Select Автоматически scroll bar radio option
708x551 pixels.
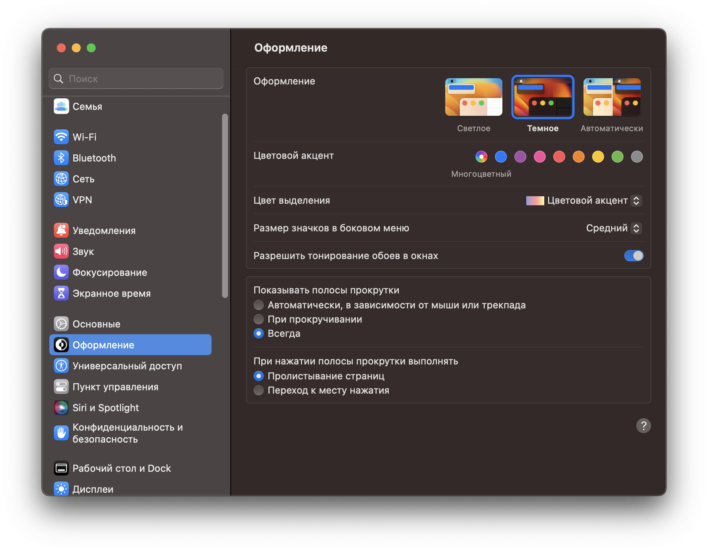tap(258, 305)
